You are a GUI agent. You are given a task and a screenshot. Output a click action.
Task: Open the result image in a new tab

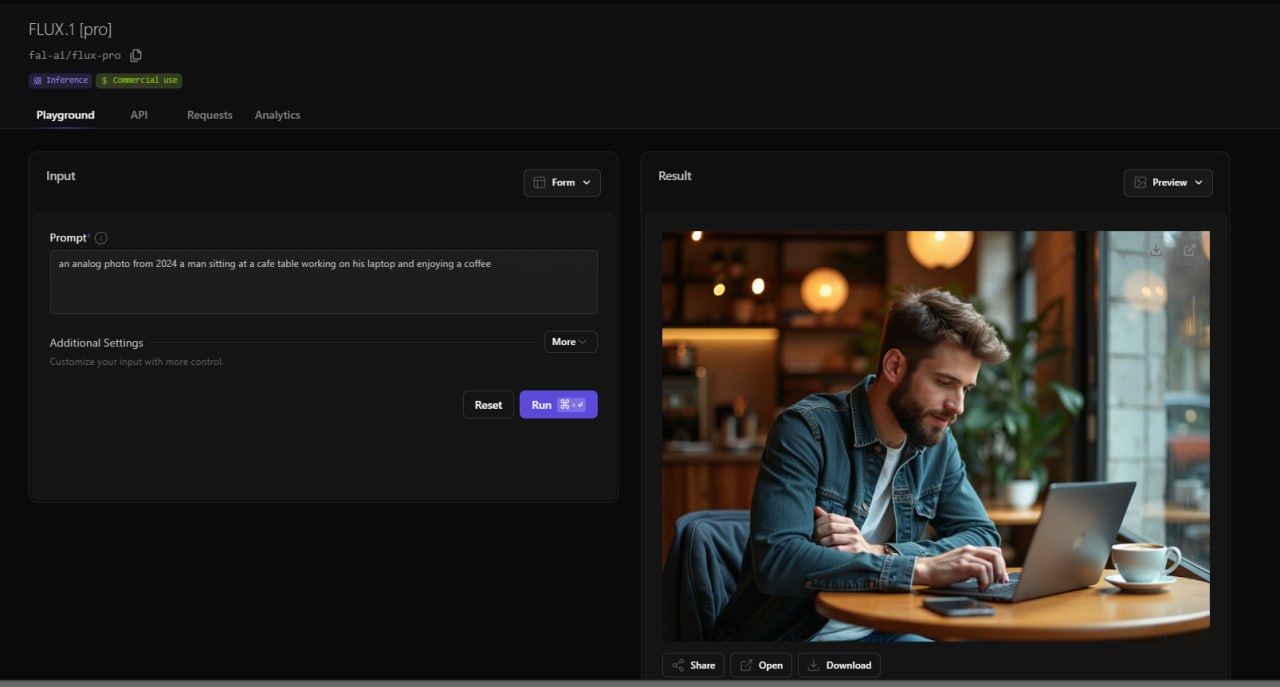click(x=760, y=665)
